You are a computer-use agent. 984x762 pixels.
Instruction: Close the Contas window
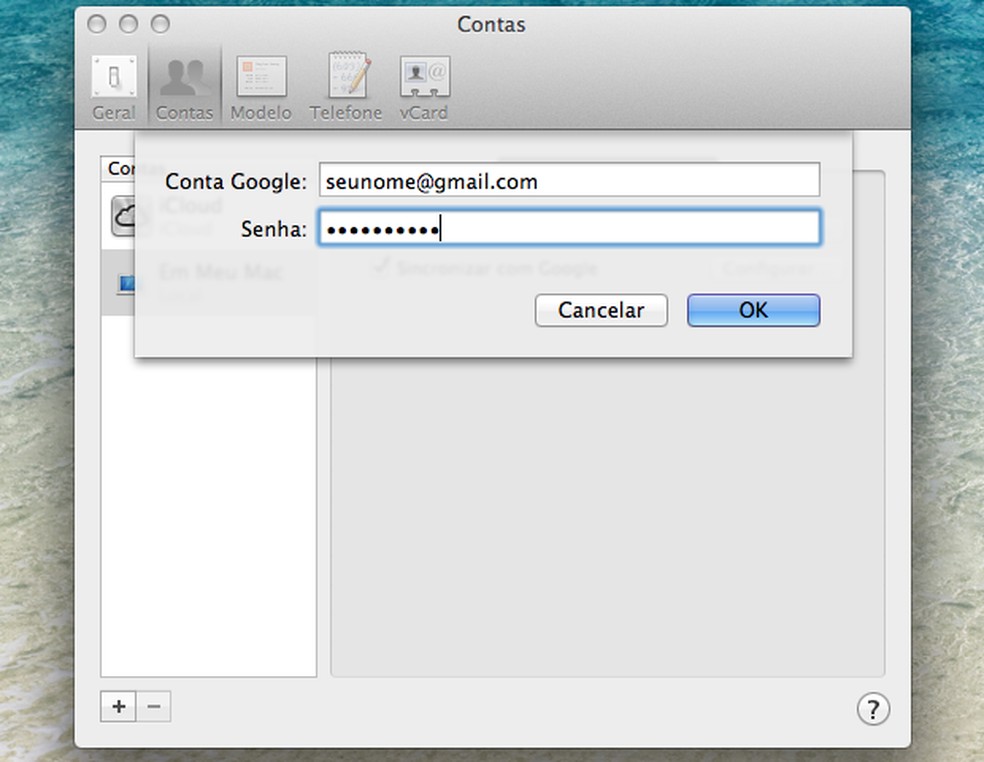point(97,24)
